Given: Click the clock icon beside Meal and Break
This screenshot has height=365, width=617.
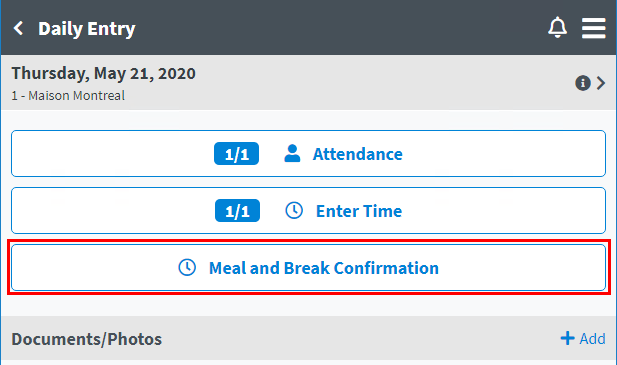Looking at the screenshot, I should click(x=187, y=267).
